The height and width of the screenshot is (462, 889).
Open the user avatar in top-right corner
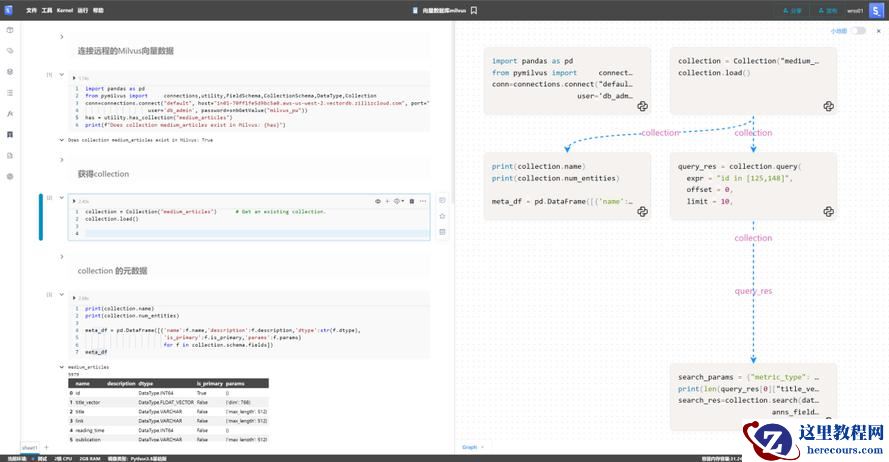point(877,10)
